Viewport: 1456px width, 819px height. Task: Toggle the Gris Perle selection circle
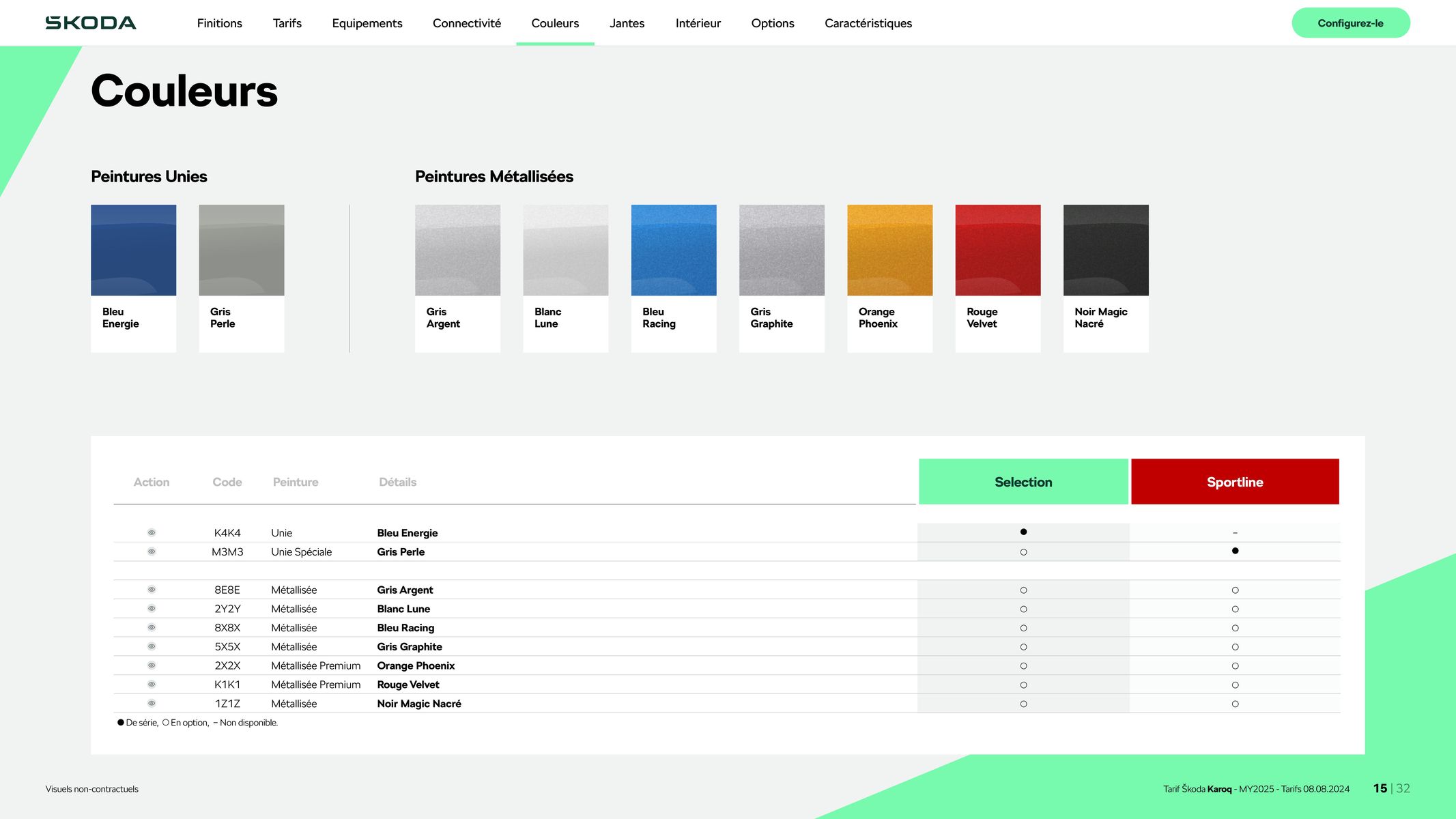(1023, 551)
